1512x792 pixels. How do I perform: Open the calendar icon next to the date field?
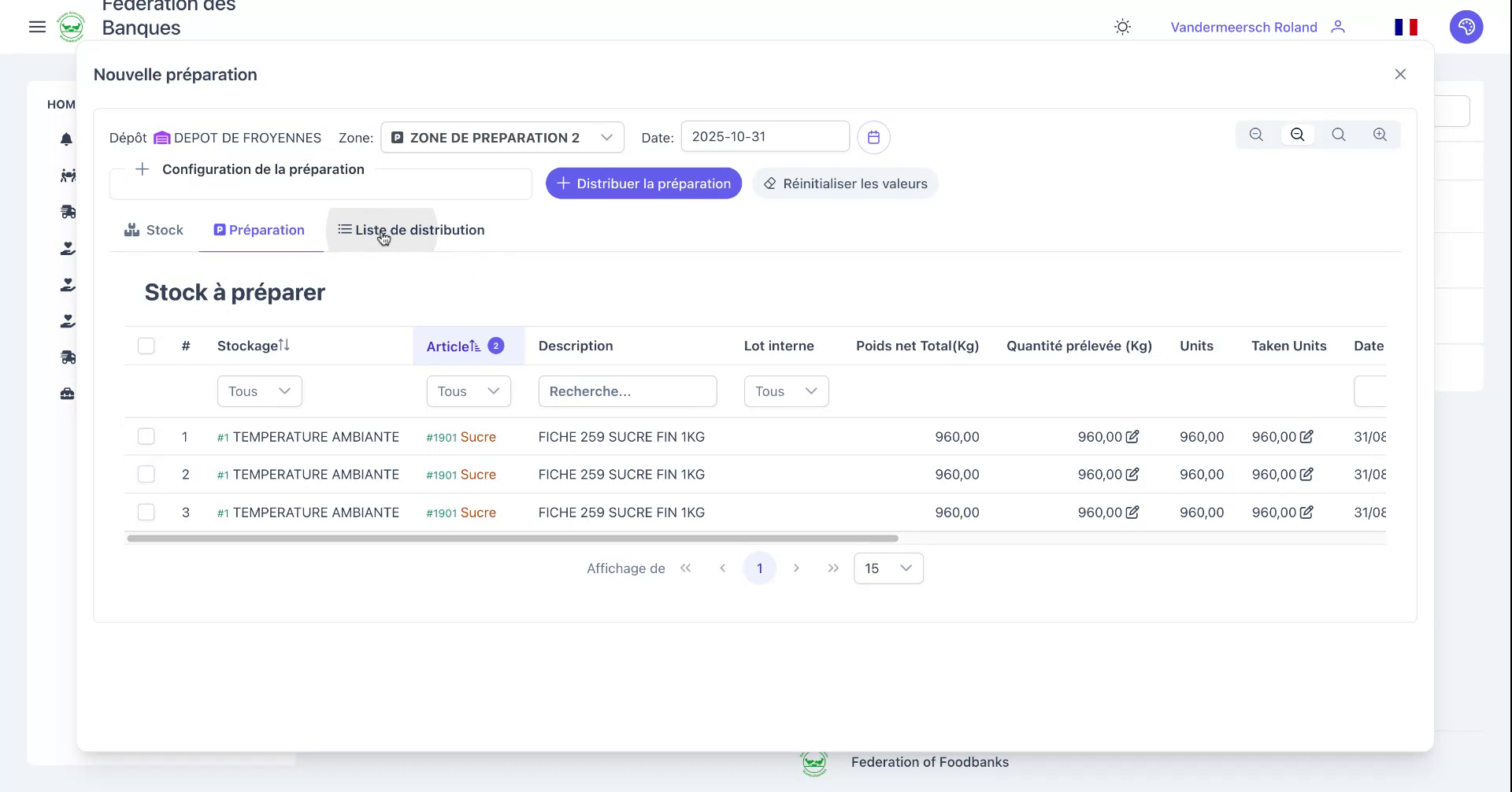coord(874,137)
